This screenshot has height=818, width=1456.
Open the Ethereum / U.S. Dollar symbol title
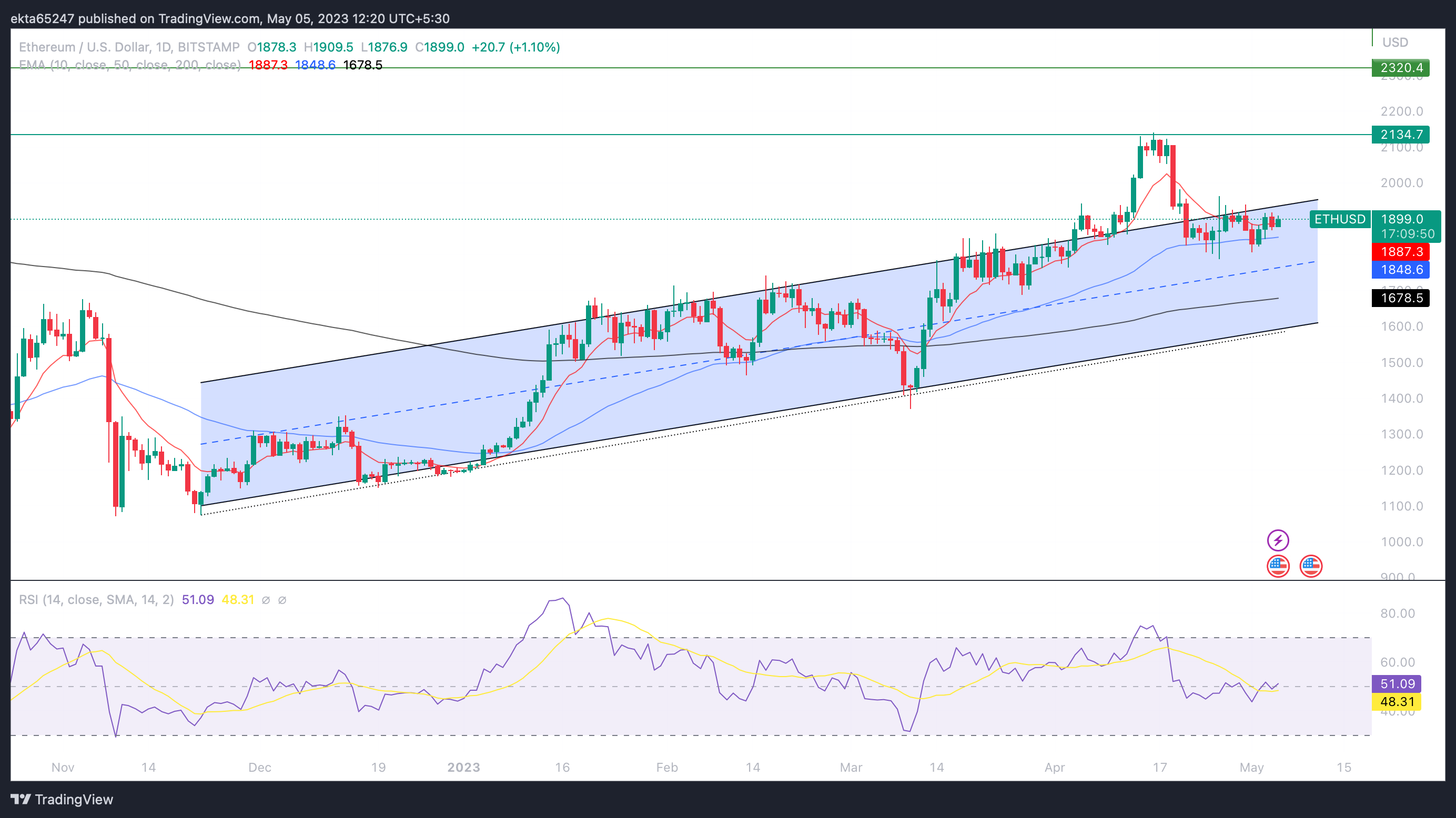pyautogui.click(x=129, y=47)
